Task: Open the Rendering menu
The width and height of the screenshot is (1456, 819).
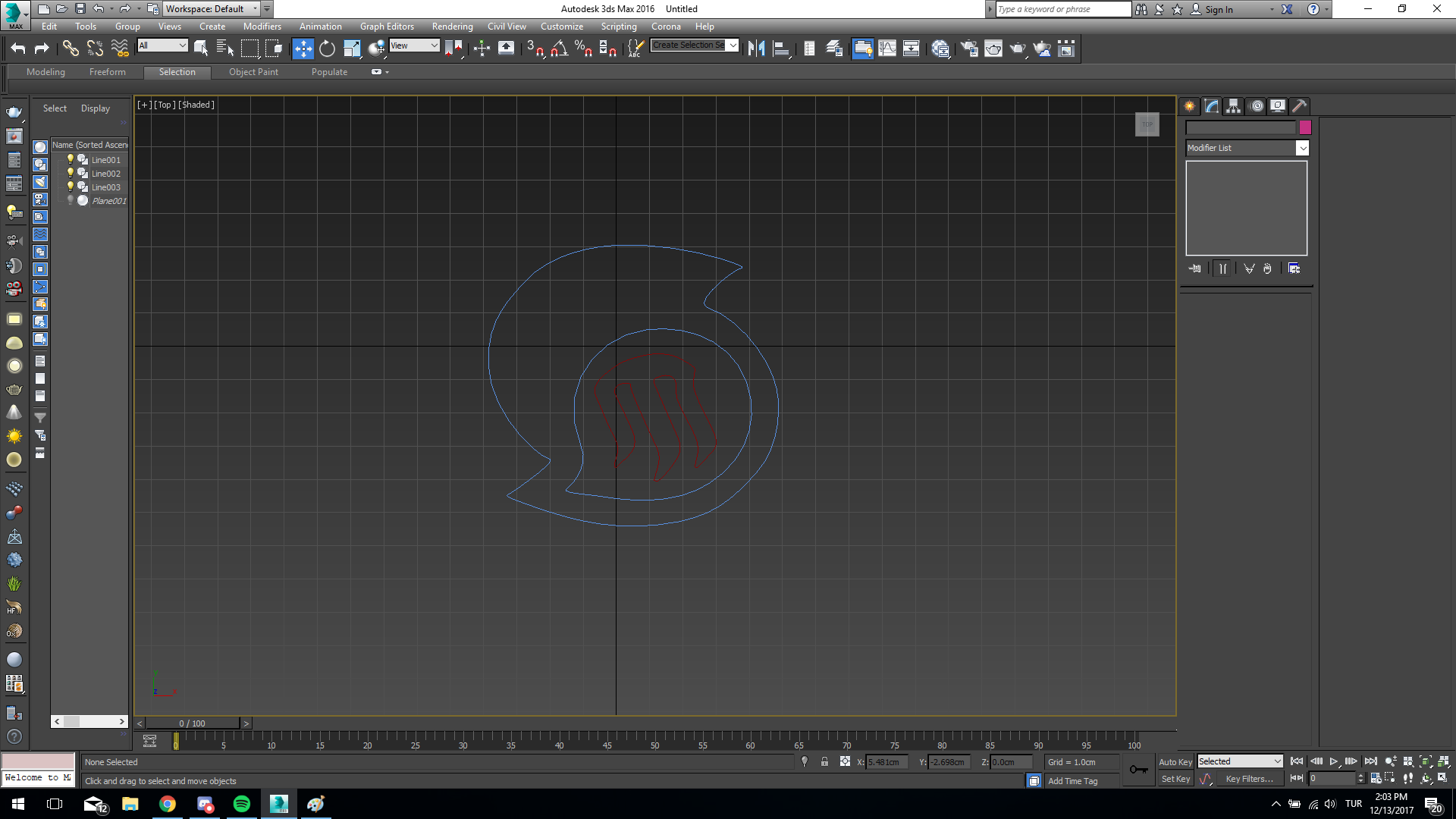Action: coord(453,27)
